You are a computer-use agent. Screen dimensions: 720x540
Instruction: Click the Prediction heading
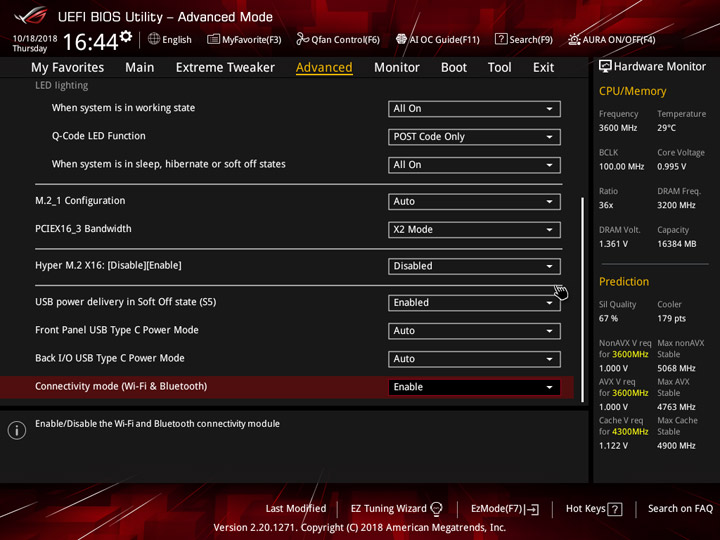(x=624, y=281)
